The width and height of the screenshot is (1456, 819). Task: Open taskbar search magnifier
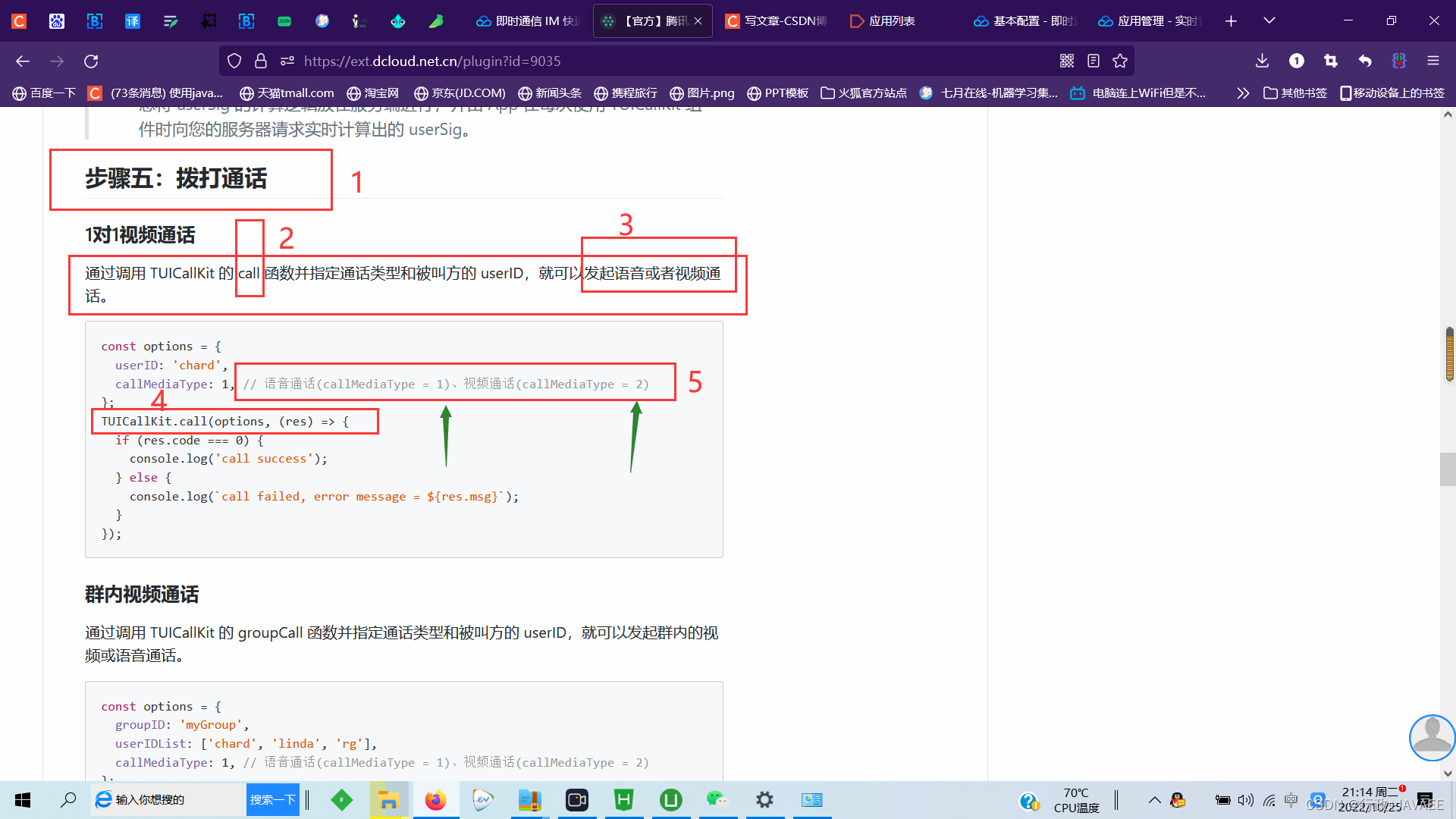click(68, 800)
